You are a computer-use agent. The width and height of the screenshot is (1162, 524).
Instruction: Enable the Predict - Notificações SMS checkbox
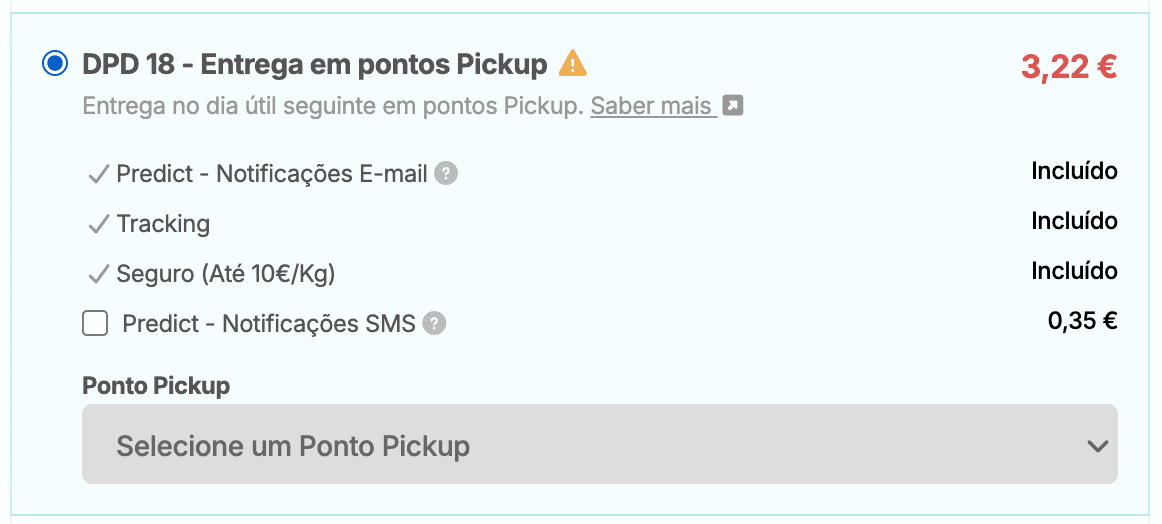(x=96, y=324)
